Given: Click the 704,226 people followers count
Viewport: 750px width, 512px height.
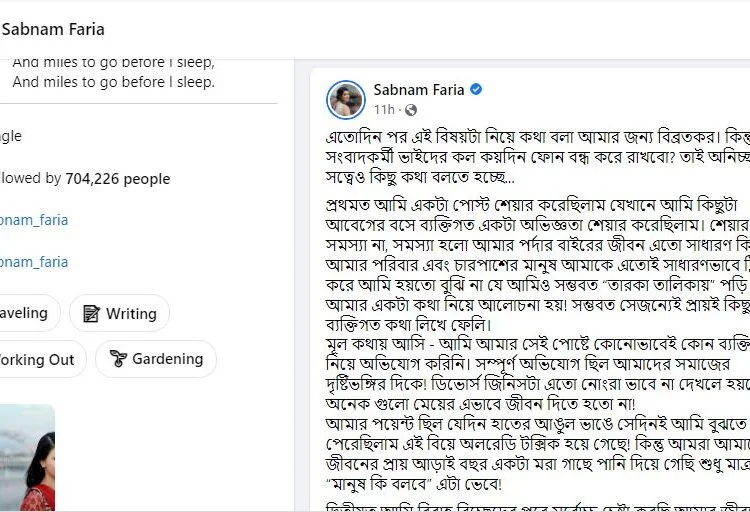Looking at the screenshot, I should (118, 179).
